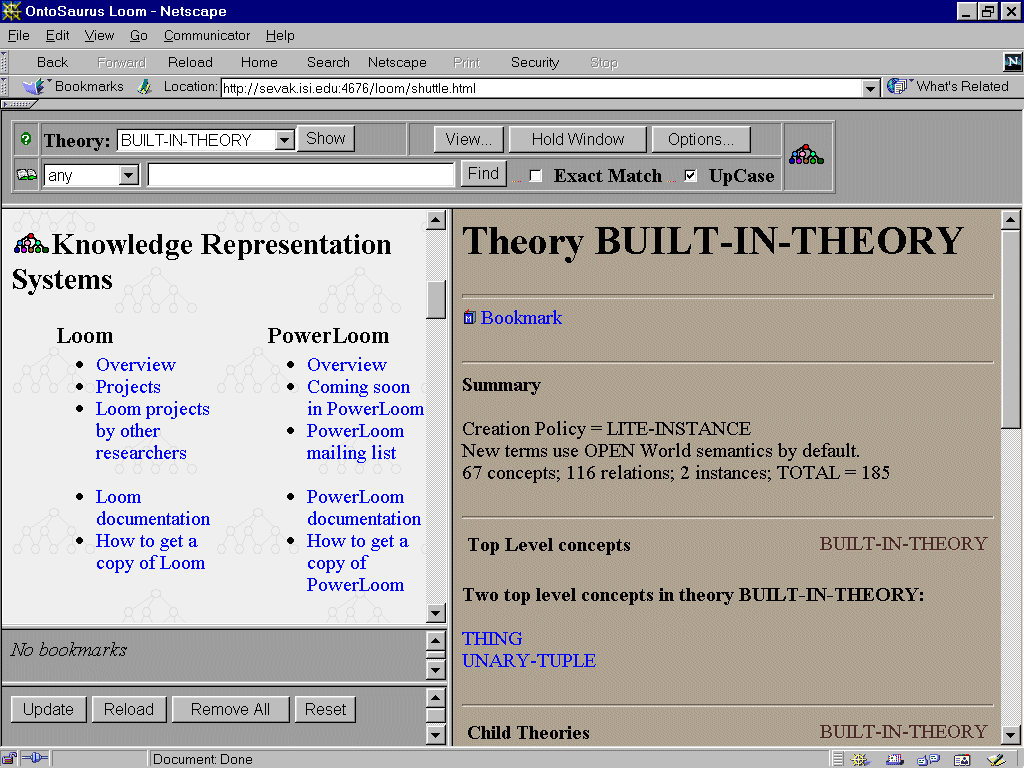Viewport: 1024px width, 768px height.
Task: Click the right pane vertical scrollbar thumb
Action: [1010, 330]
